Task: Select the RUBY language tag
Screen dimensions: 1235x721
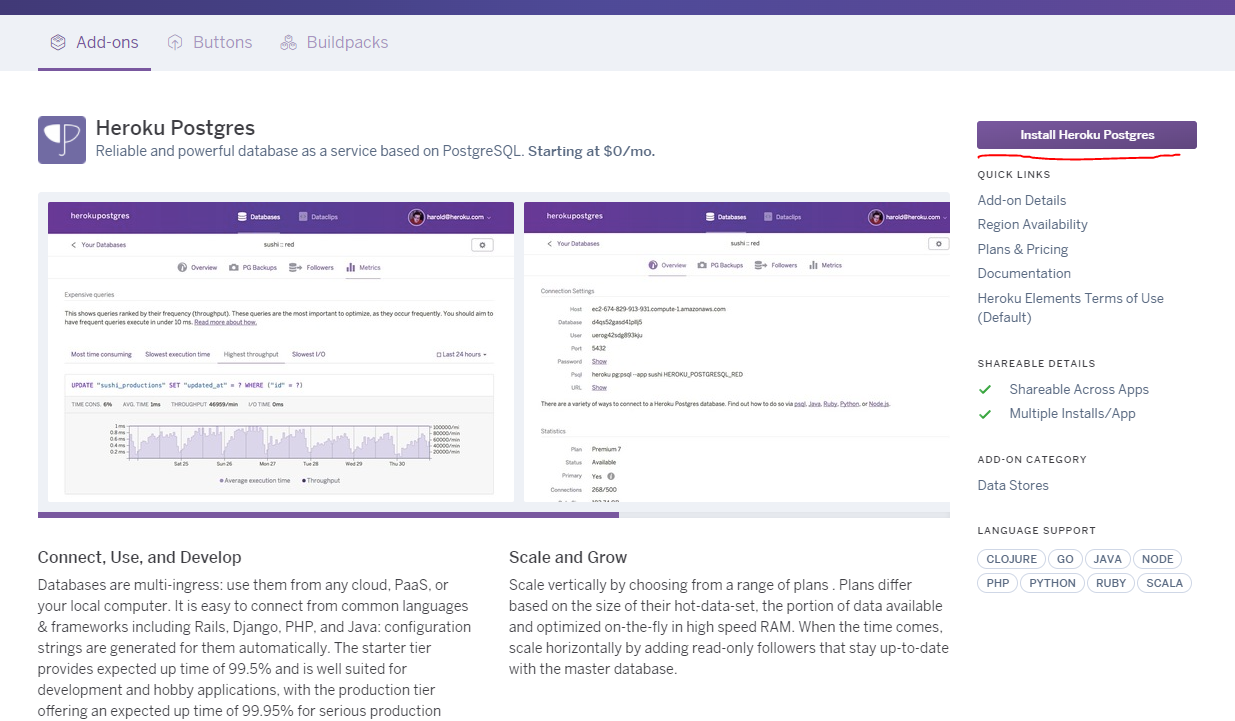Action: click(1111, 583)
